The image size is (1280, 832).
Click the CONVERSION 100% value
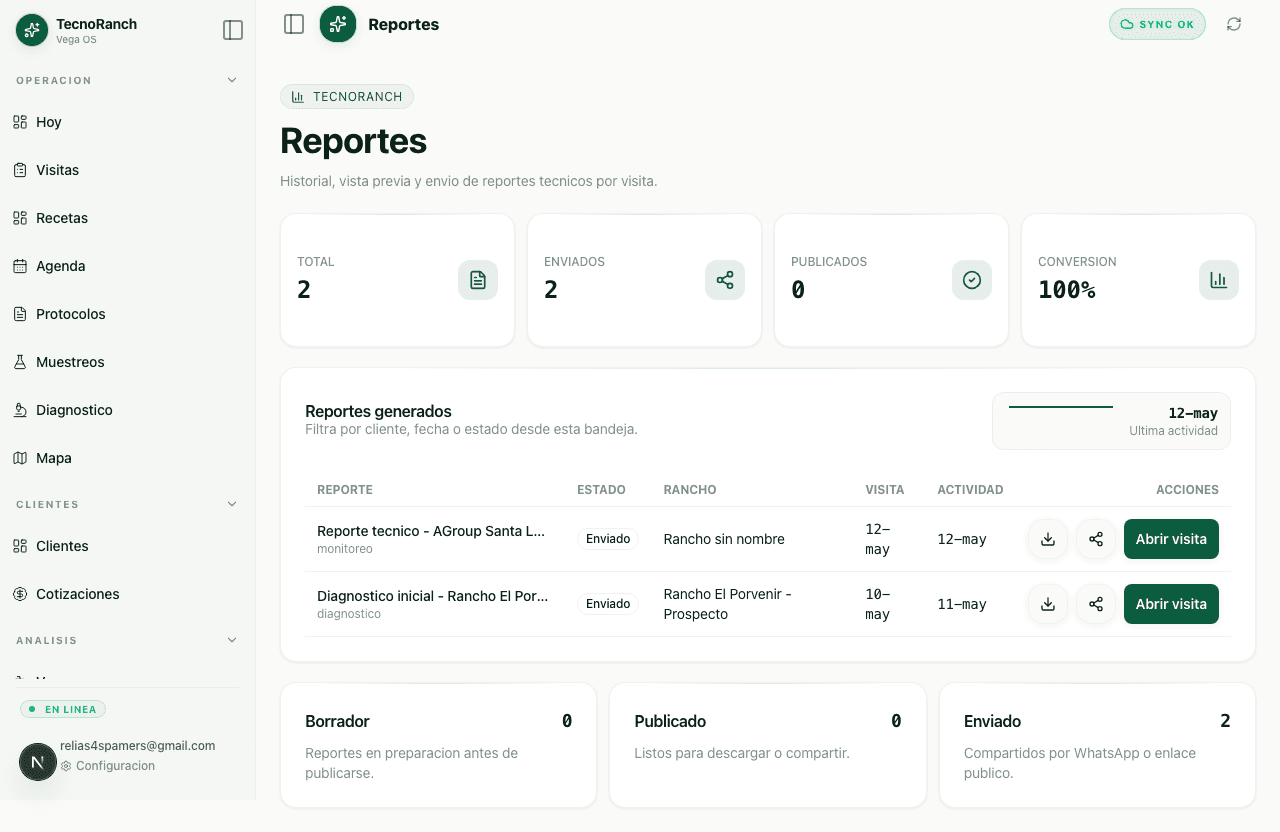coord(1067,290)
